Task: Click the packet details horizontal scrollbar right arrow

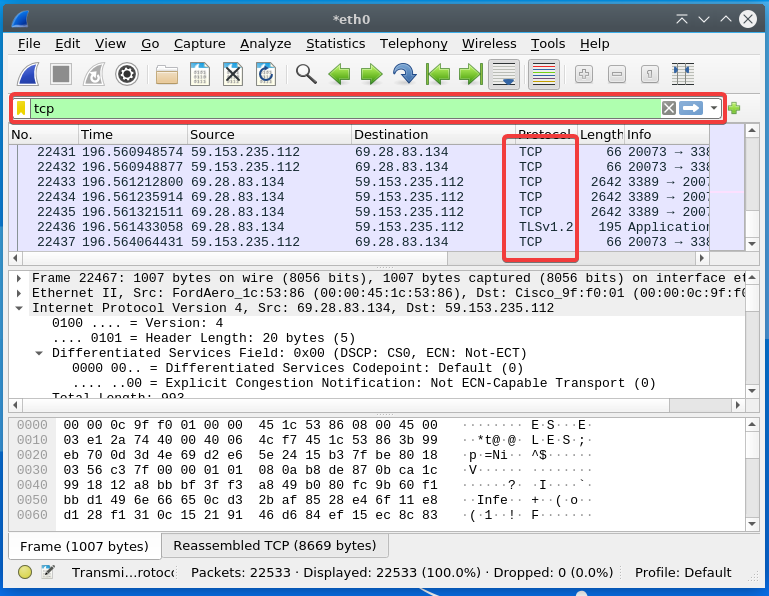Action: click(738, 405)
